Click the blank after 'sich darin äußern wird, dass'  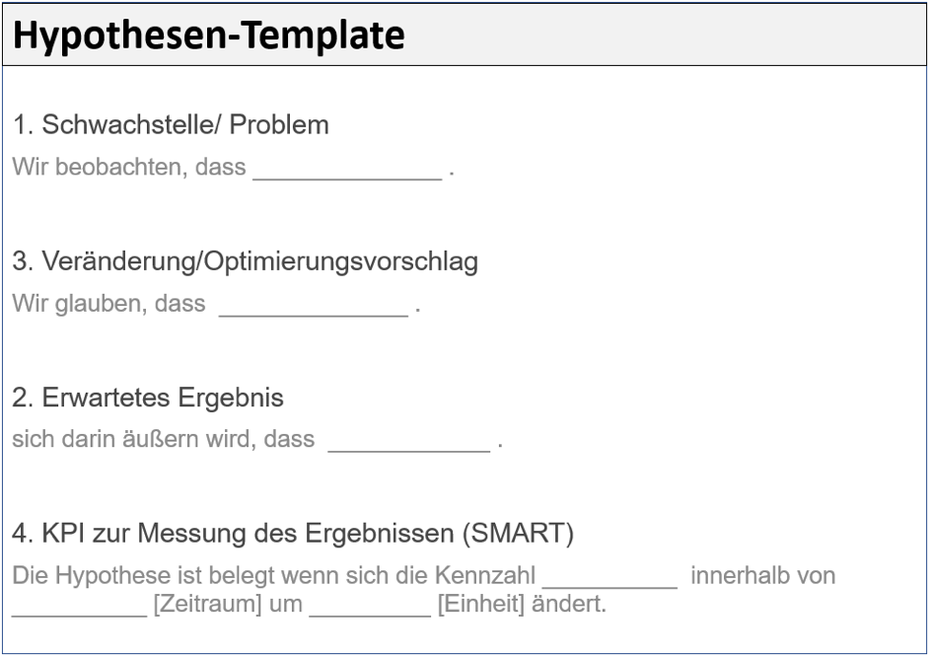(409, 442)
